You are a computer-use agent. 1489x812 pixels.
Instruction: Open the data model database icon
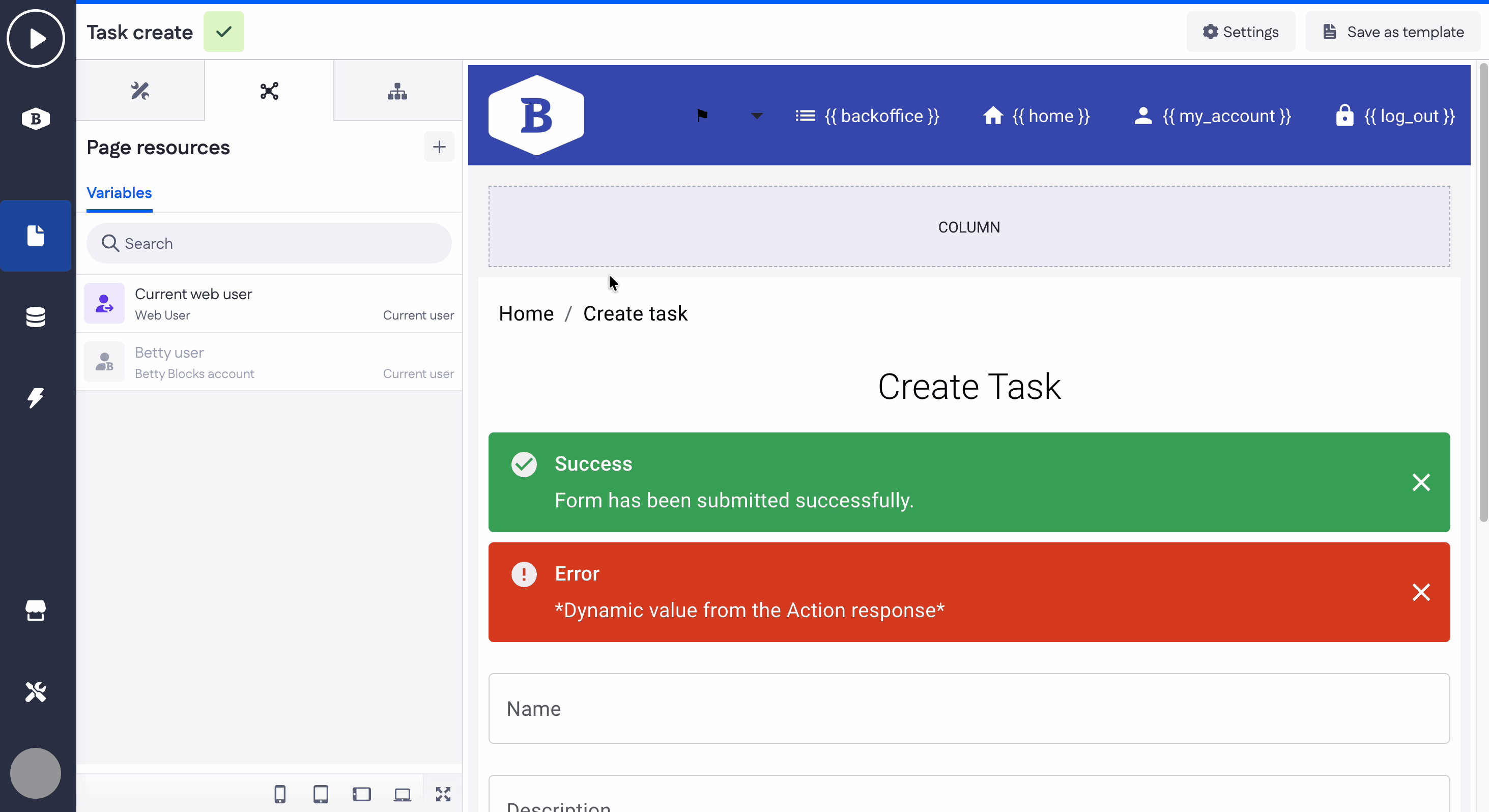click(x=36, y=316)
